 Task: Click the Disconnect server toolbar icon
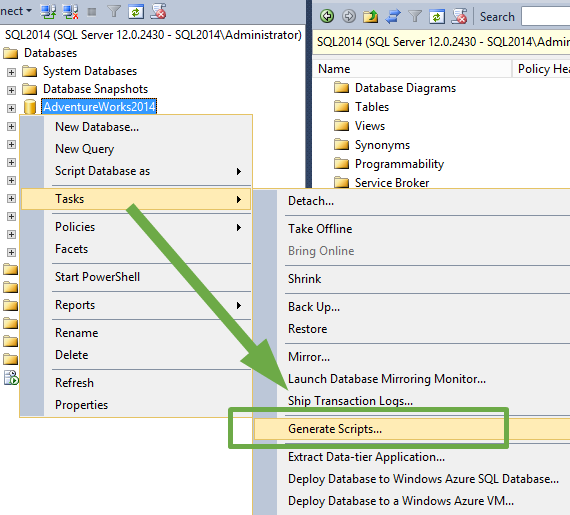pos(70,12)
